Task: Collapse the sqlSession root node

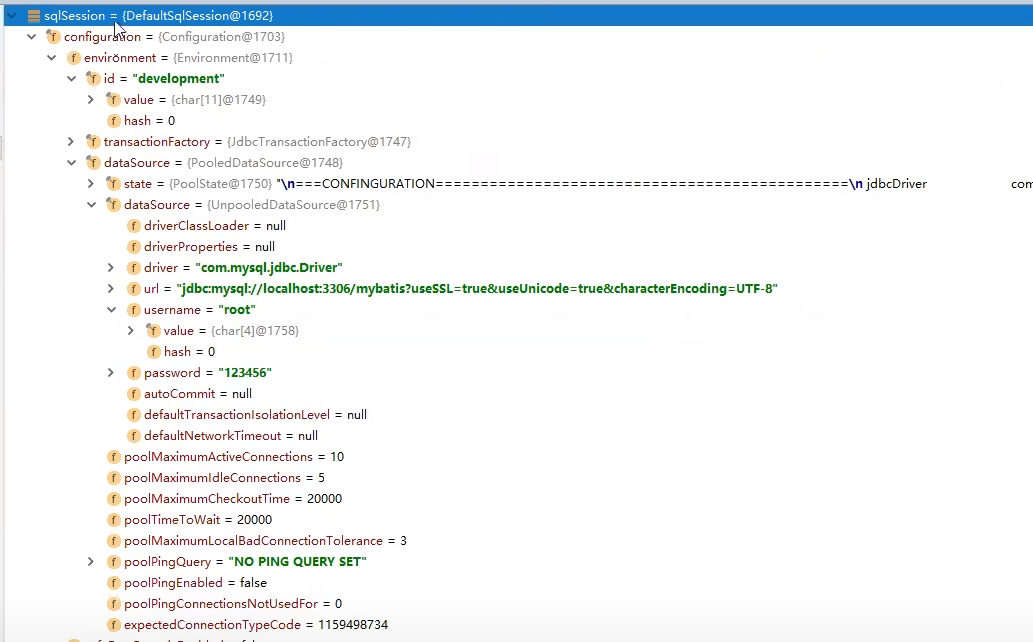Action: point(11,16)
